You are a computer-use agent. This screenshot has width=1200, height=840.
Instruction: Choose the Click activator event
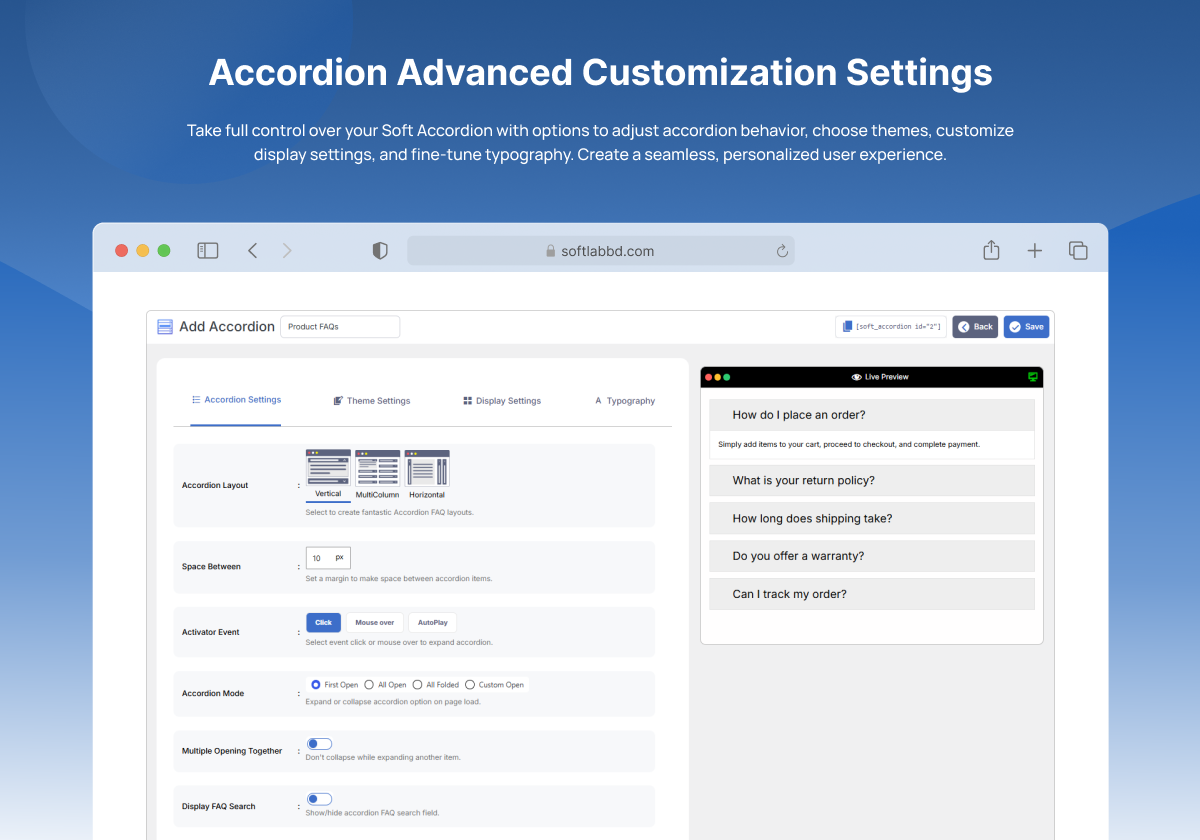[x=323, y=623]
